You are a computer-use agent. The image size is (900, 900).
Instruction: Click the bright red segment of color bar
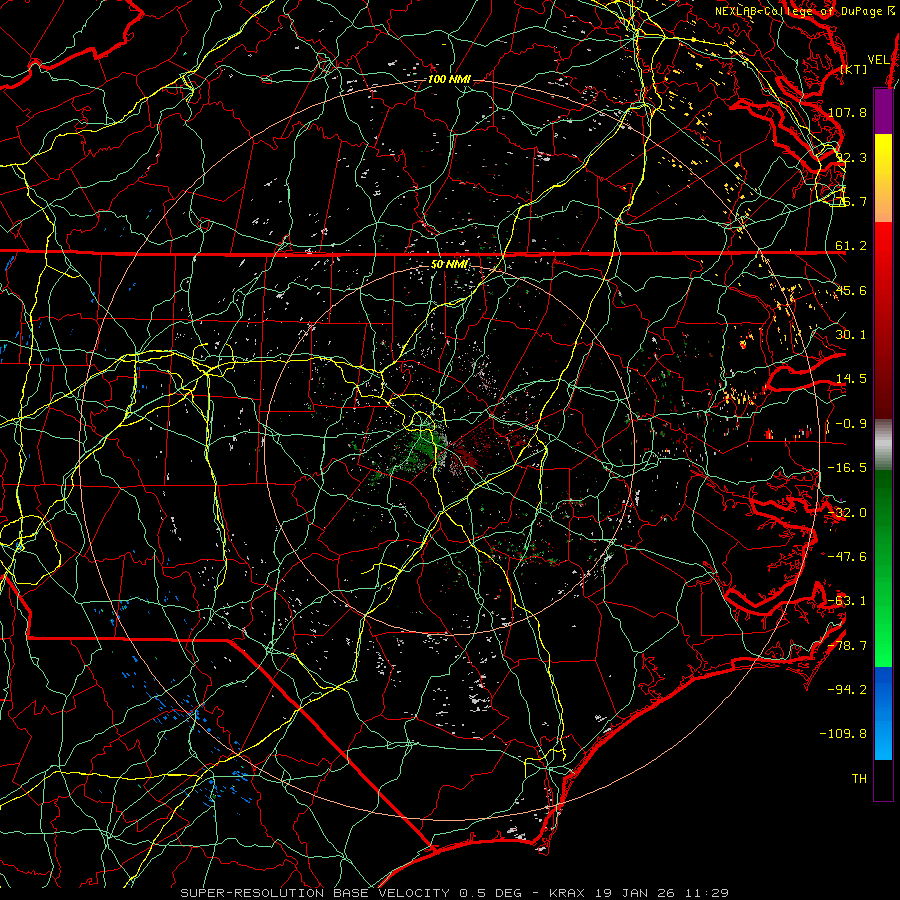[x=883, y=253]
